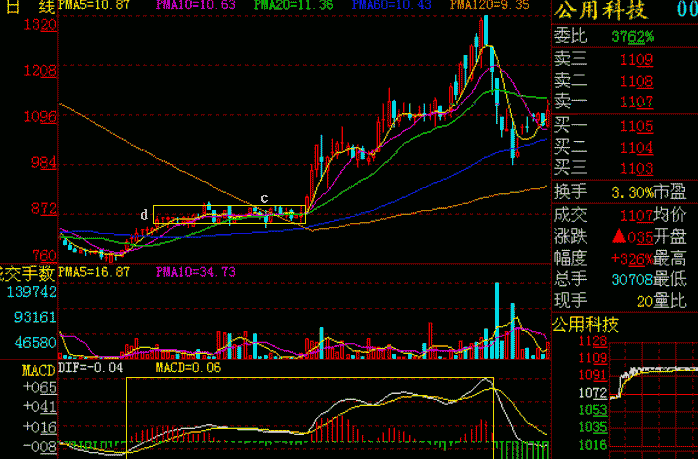This screenshot has width=698, height=459.
Task: Click the 开盘 label
Action: click(670, 237)
